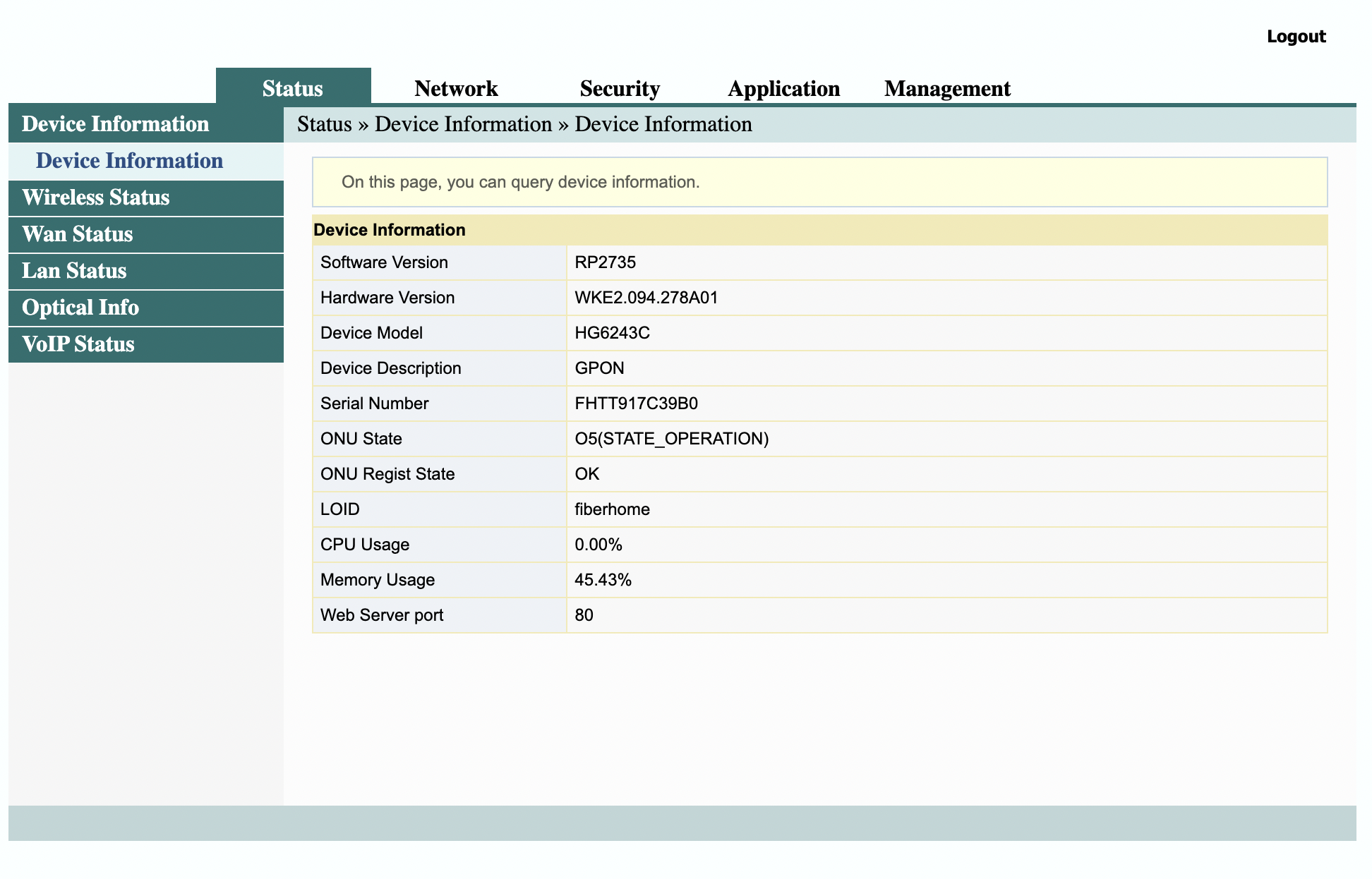Click the Logout link
The image size is (1372, 879).
coord(1296,36)
